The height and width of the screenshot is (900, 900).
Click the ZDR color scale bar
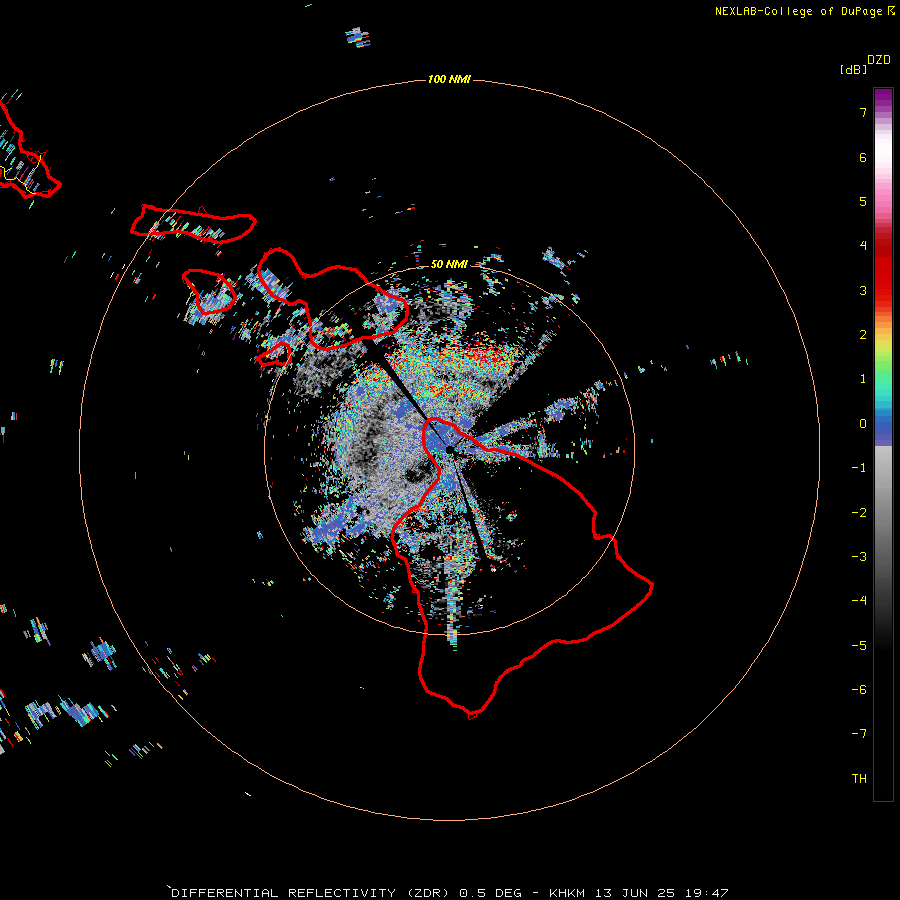tap(883, 444)
